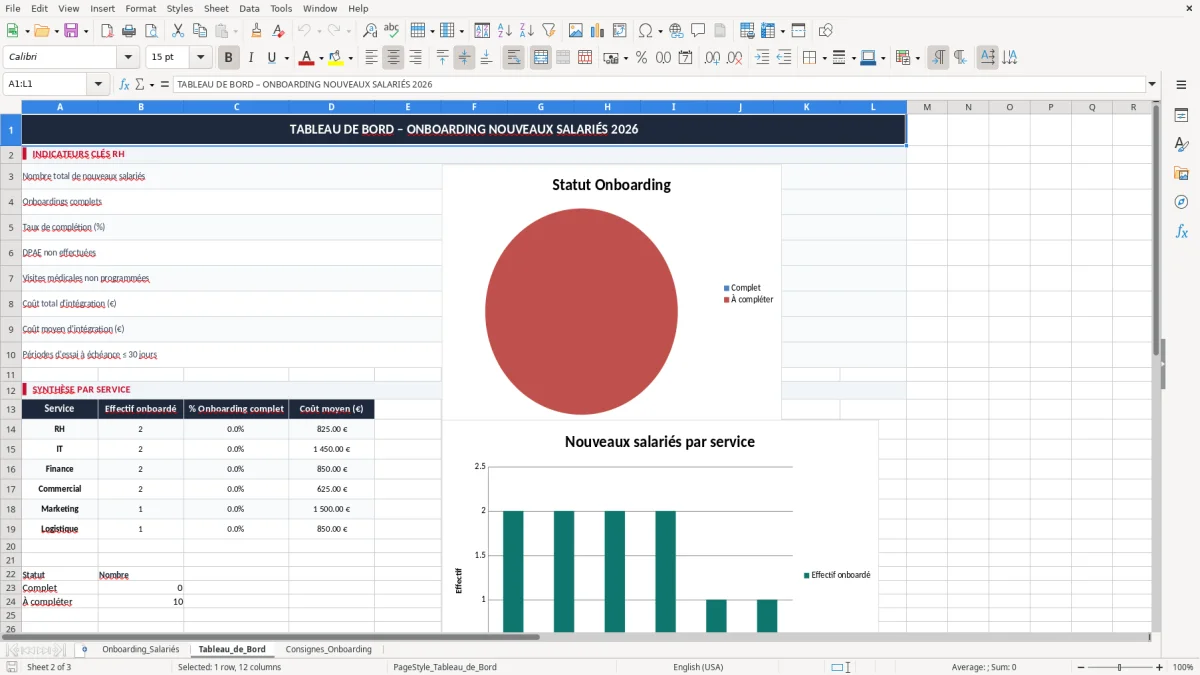Clear direct formatting icon
The width and height of the screenshot is (1200, 675).
point(278,31)
